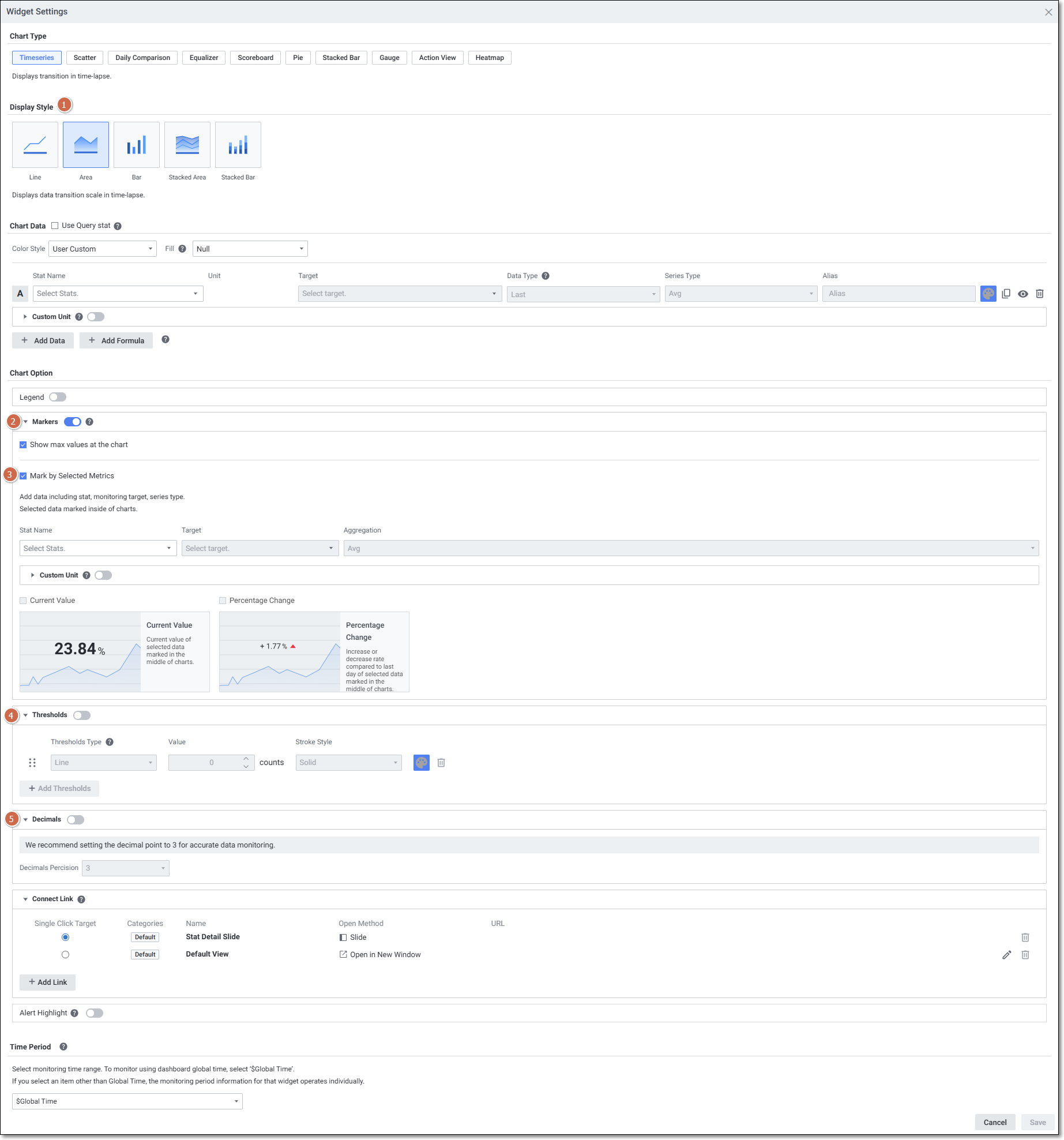Open color palette for data row A

[988, 294]
